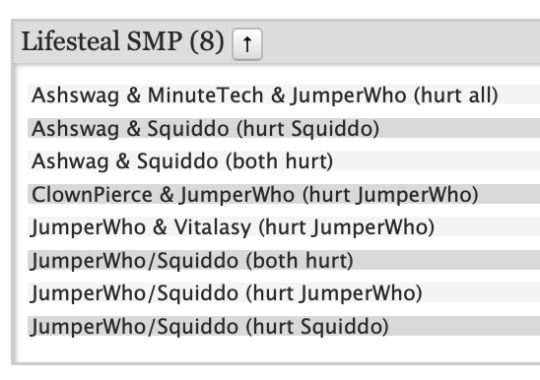Click the word JumperWho in the first row
This screenshot has width=540, height=380.
pyautogui.click(x=349, y=95)
